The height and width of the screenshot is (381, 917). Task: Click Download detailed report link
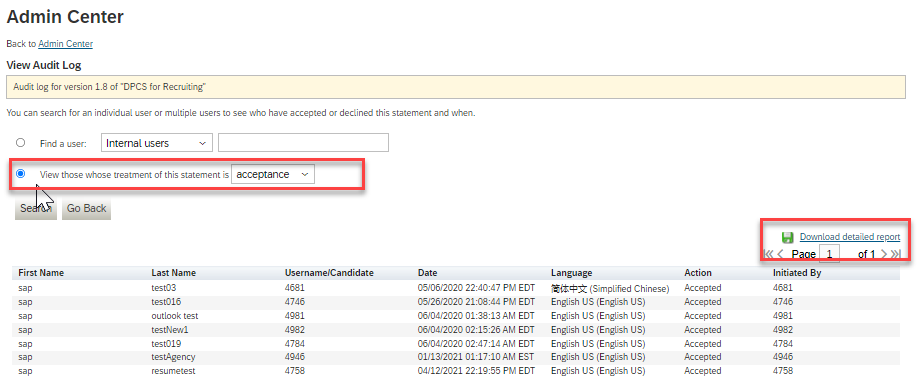tap(850, 237)
